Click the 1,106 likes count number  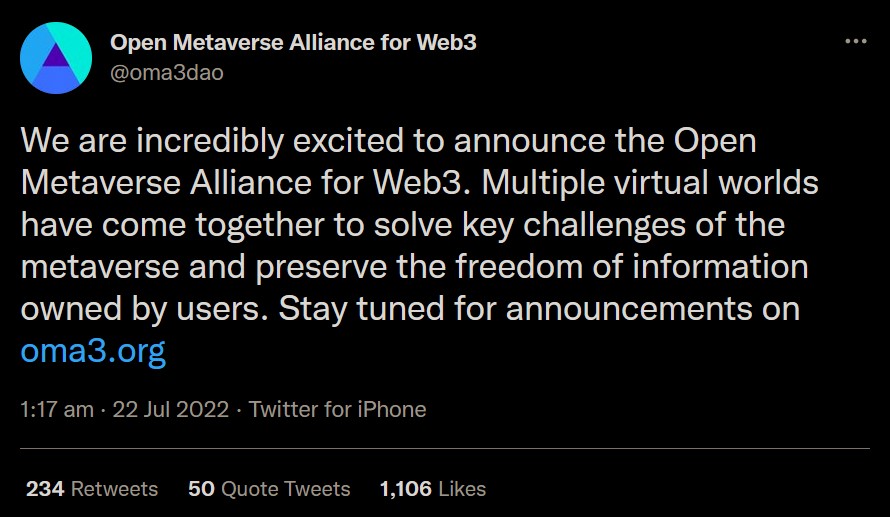point(406,489)
